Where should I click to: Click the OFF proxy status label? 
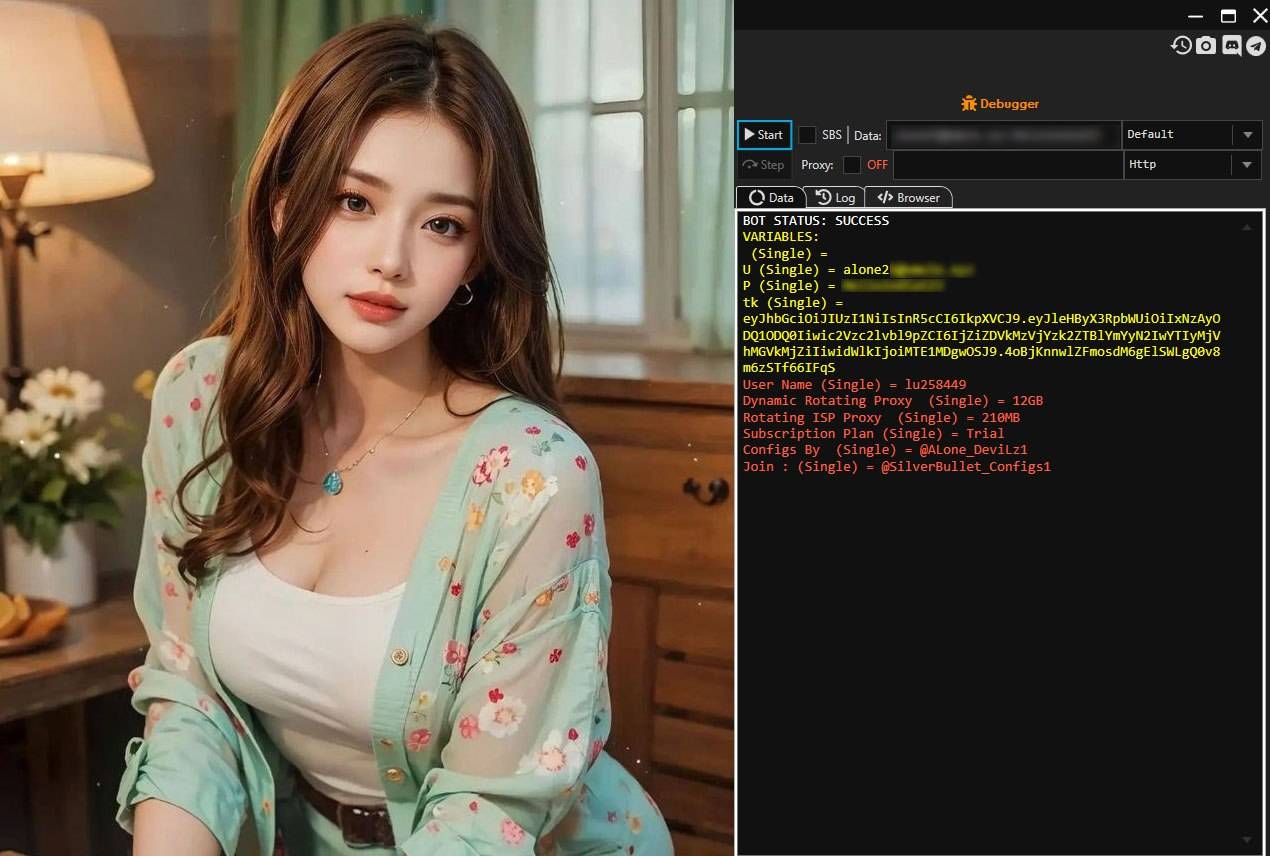[877, 165]
